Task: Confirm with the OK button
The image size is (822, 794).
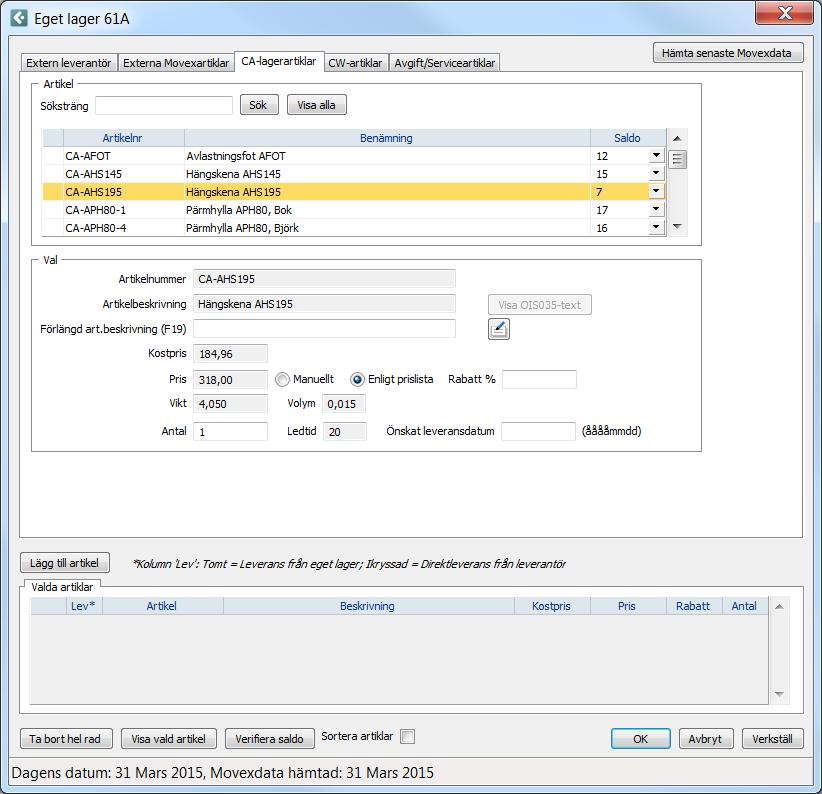Action: [640, 739]
